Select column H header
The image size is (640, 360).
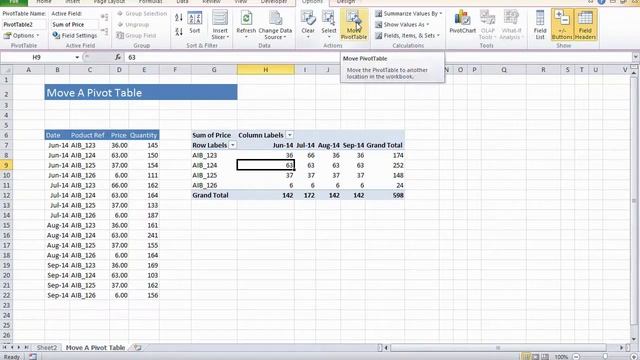click(x=266, y=70)
